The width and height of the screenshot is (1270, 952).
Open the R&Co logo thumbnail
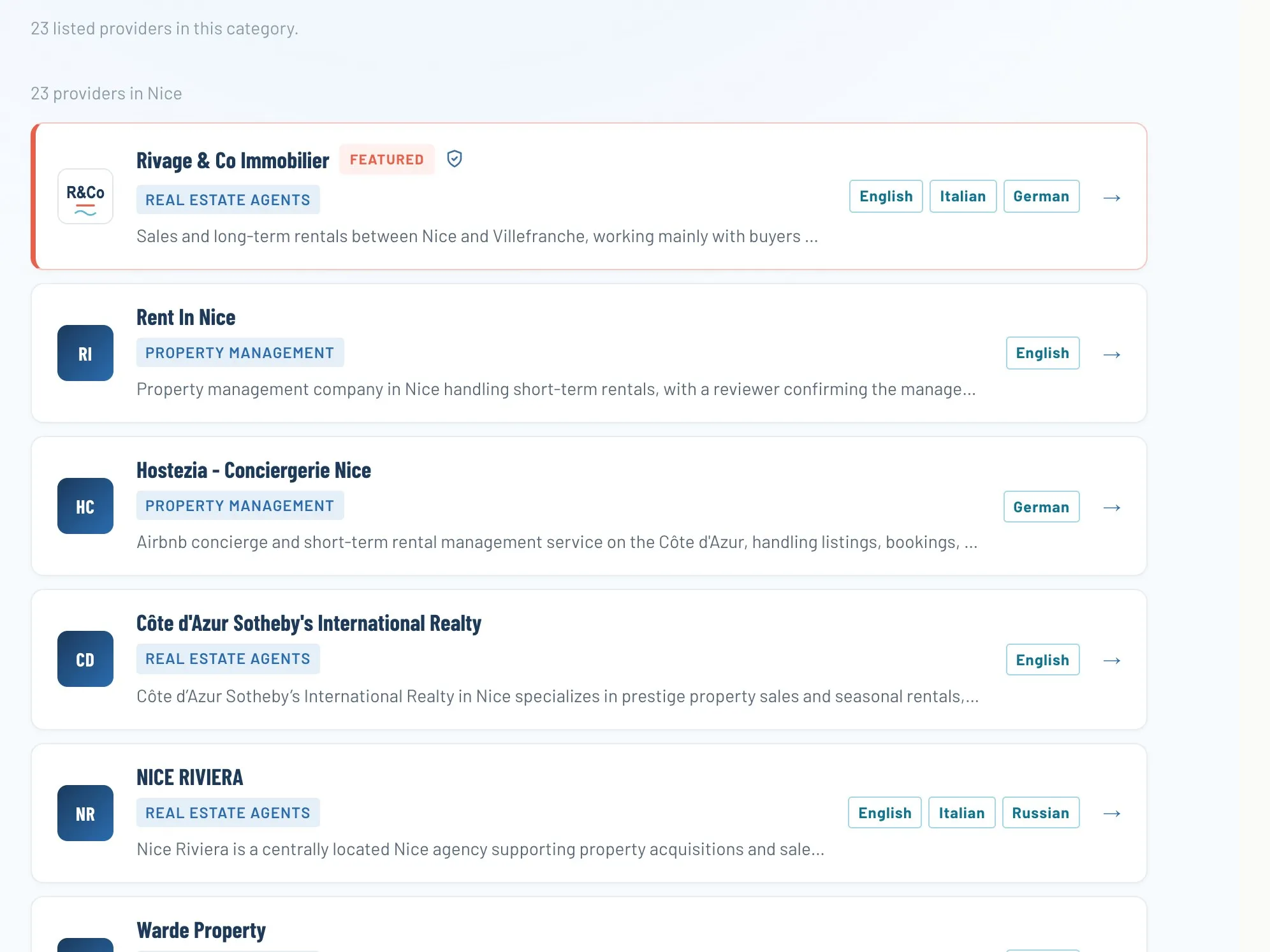pos(85,196)
